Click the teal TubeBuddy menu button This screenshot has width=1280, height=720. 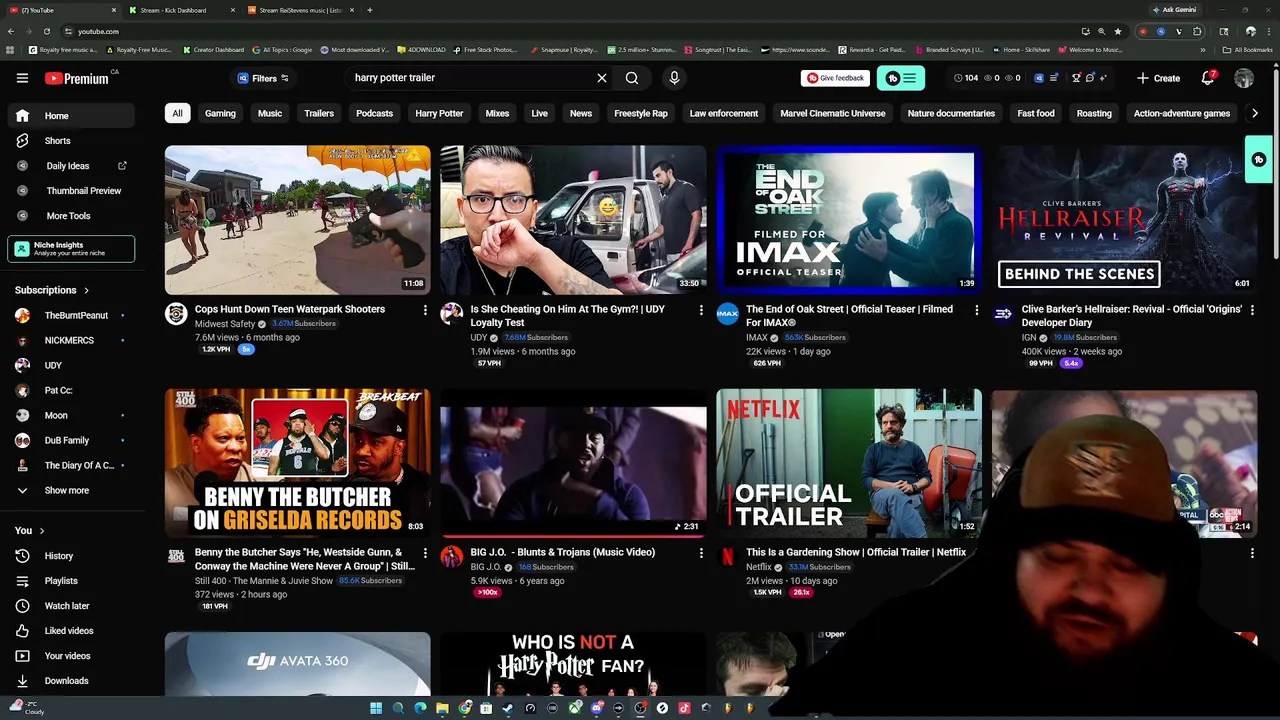click(901, 78)
